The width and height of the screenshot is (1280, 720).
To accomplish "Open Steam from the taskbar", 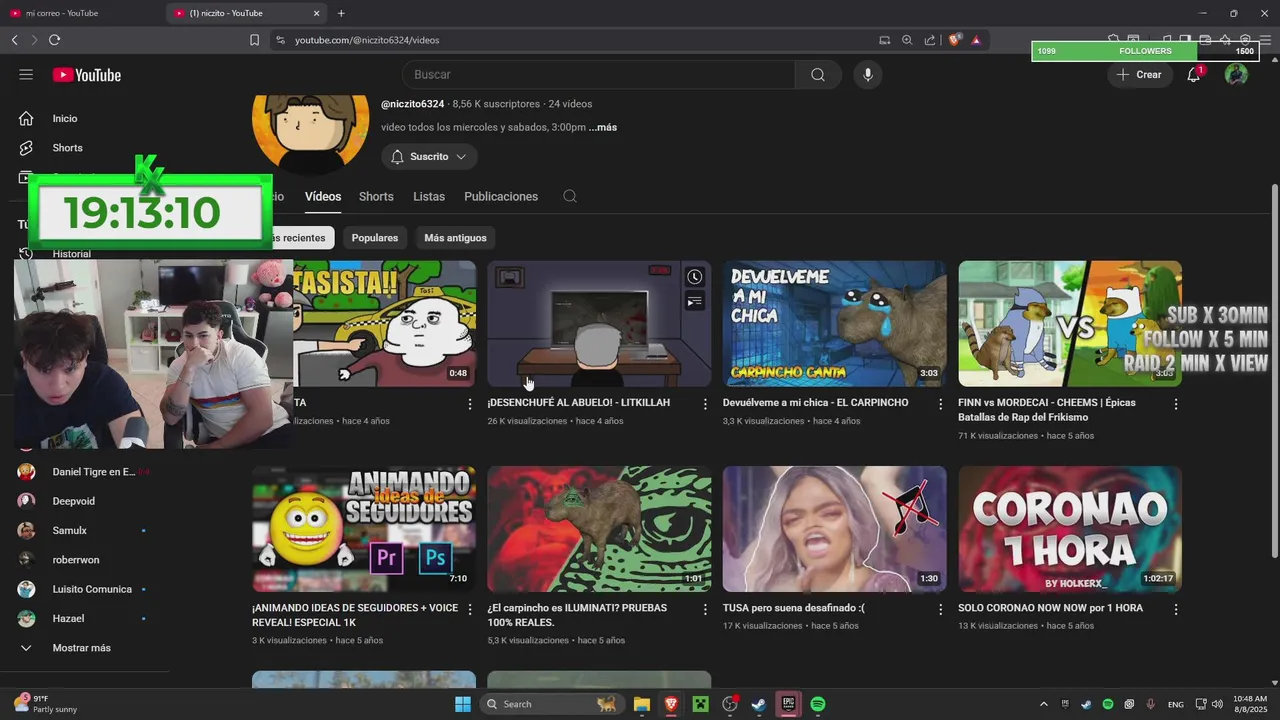I will 759,704.
